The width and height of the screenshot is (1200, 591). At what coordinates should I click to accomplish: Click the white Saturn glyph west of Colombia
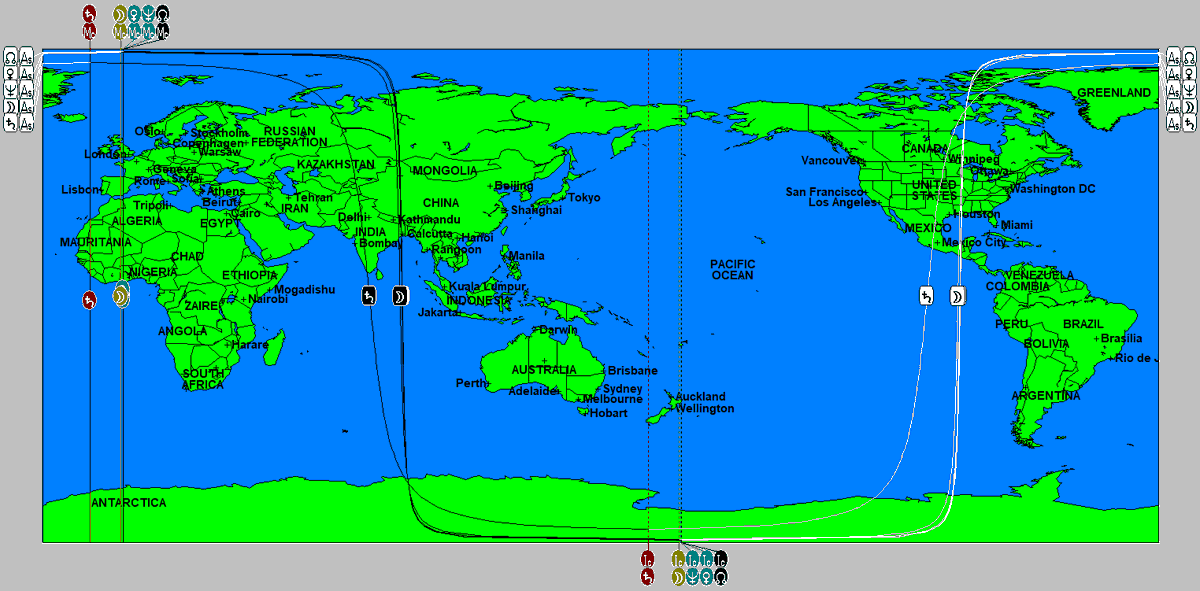926,296
